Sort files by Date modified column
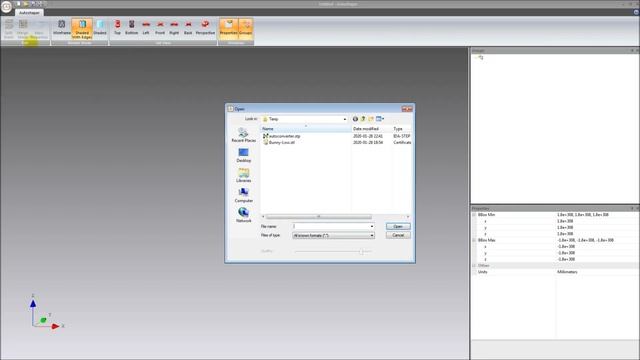Viewport: 640px width, 360px height. coord(371,129)
